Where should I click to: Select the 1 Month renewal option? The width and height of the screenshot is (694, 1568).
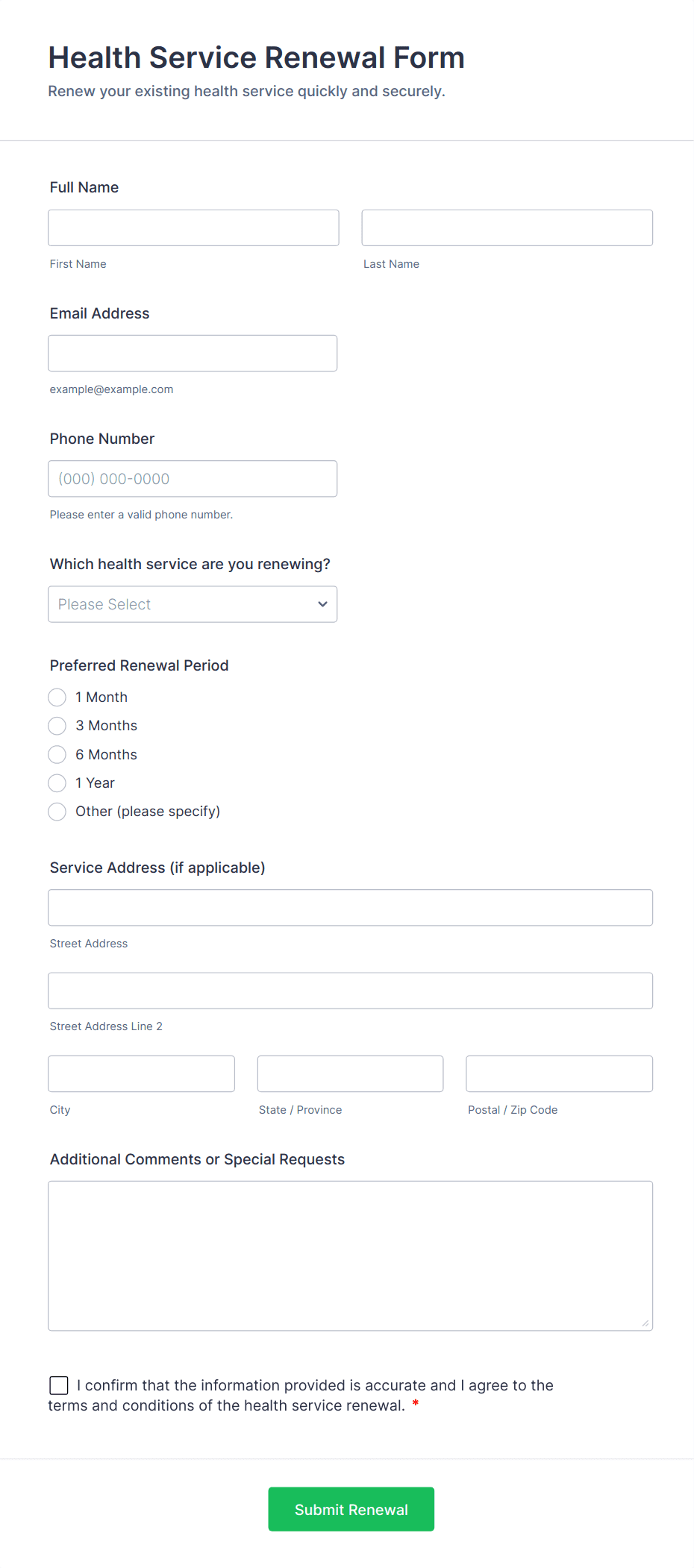[57, 697]
